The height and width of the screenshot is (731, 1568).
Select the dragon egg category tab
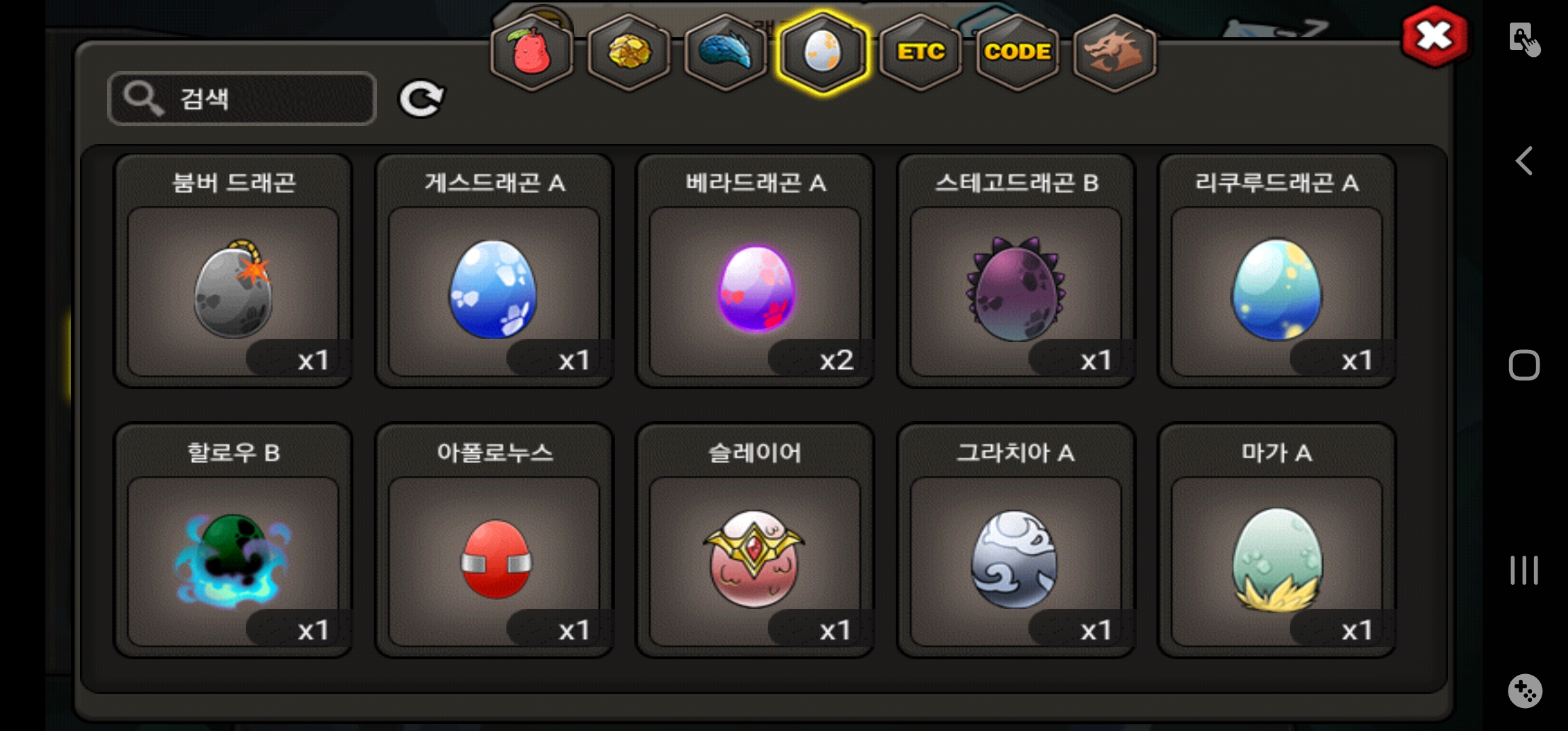[x=823, y=52]
